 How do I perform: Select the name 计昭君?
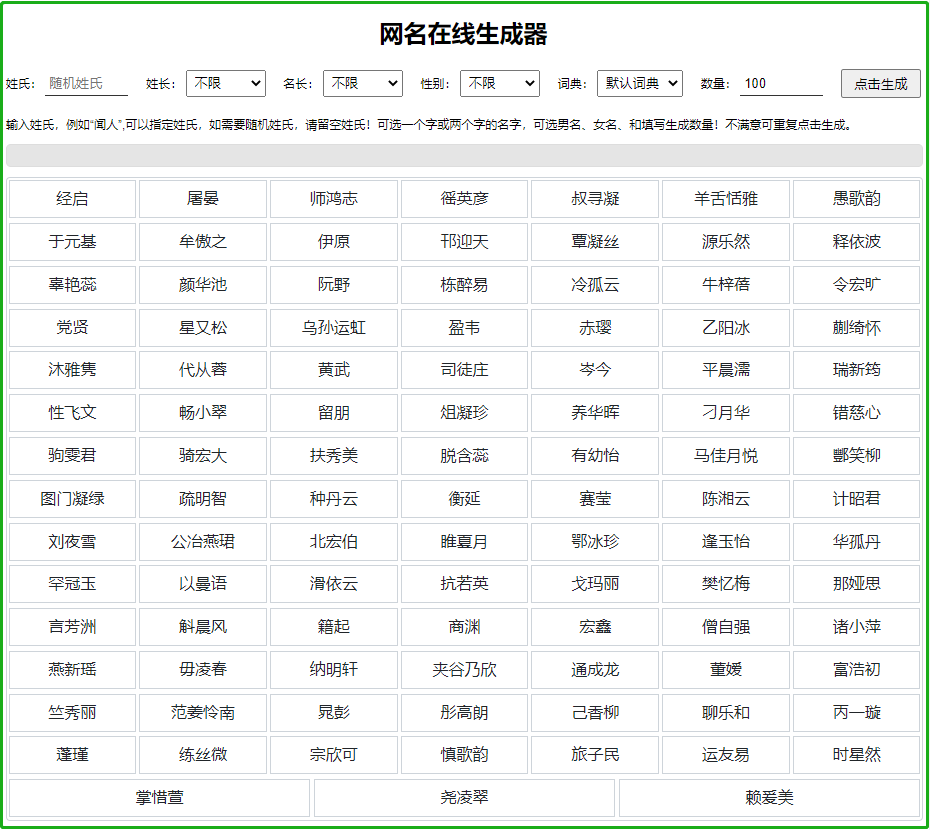(856, 499)
